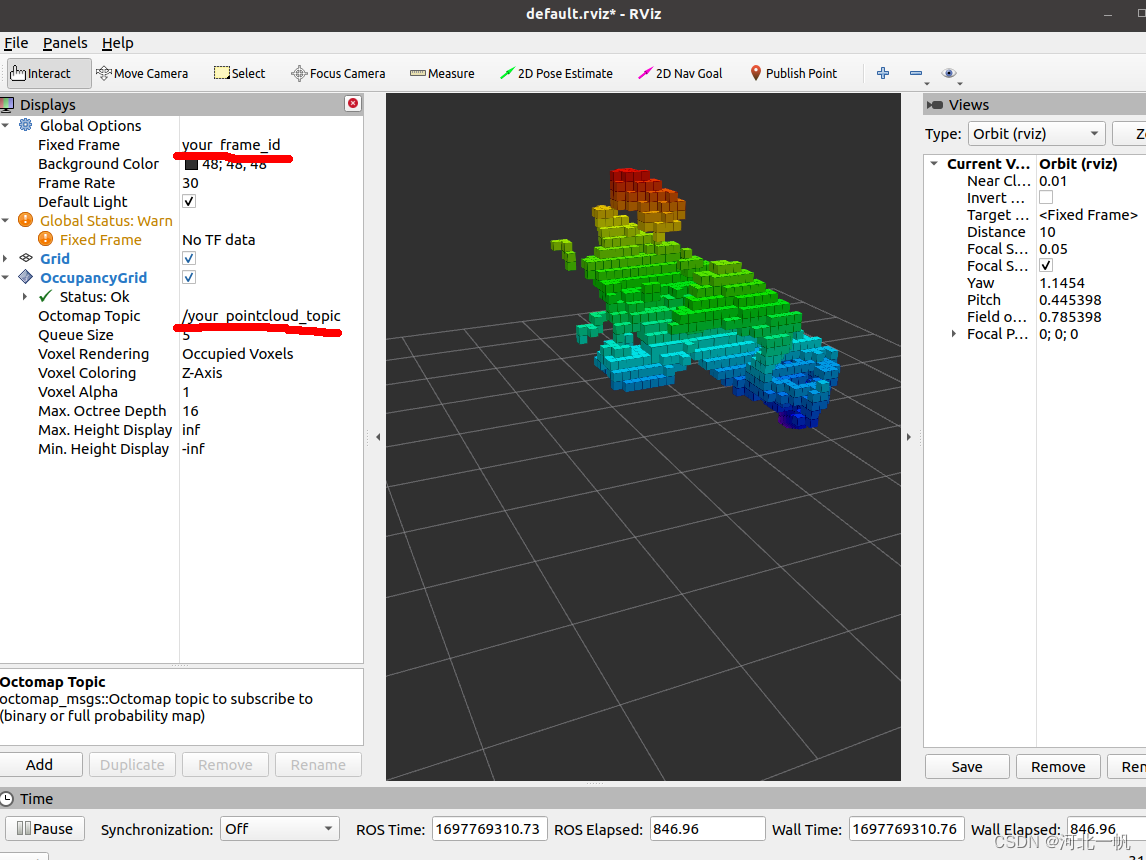The height and width of the screenshot is (860, 1146).
Task: Click the plus icon to add tool
Action: [x=882, y=73]
